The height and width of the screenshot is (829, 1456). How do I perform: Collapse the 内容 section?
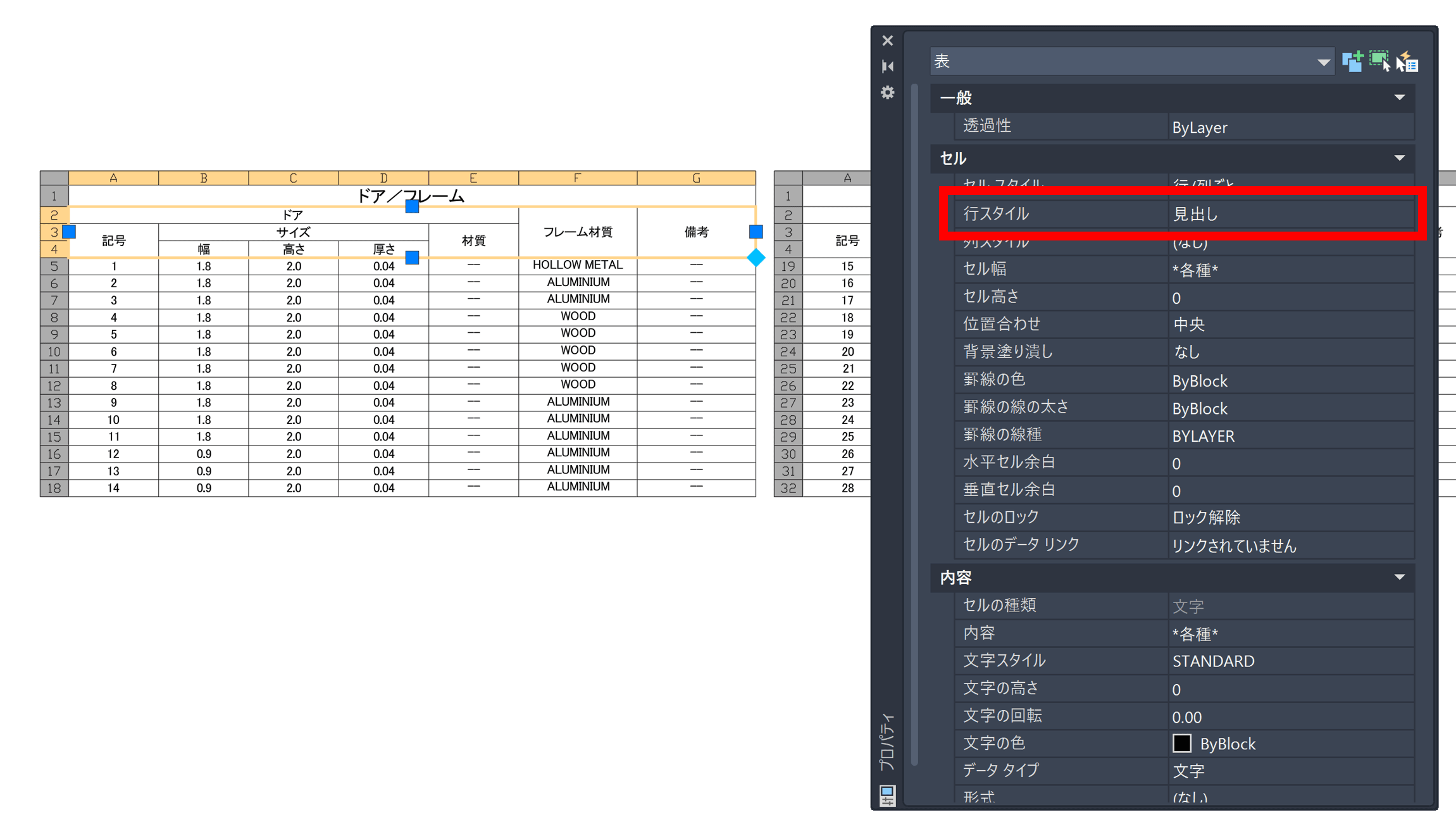pyautogui.click(x=1399, y=577)
